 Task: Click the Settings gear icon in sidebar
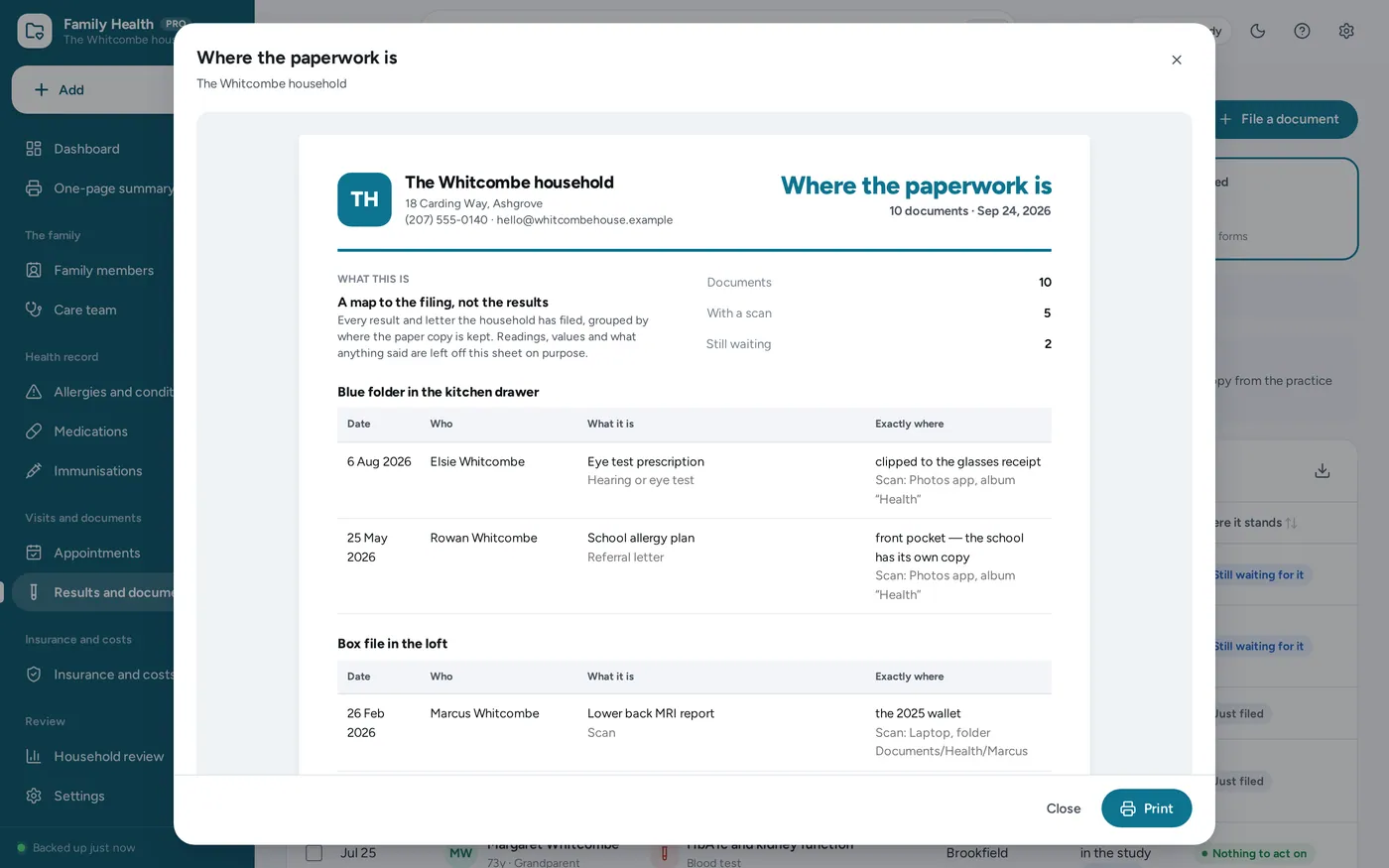point(34,796)
